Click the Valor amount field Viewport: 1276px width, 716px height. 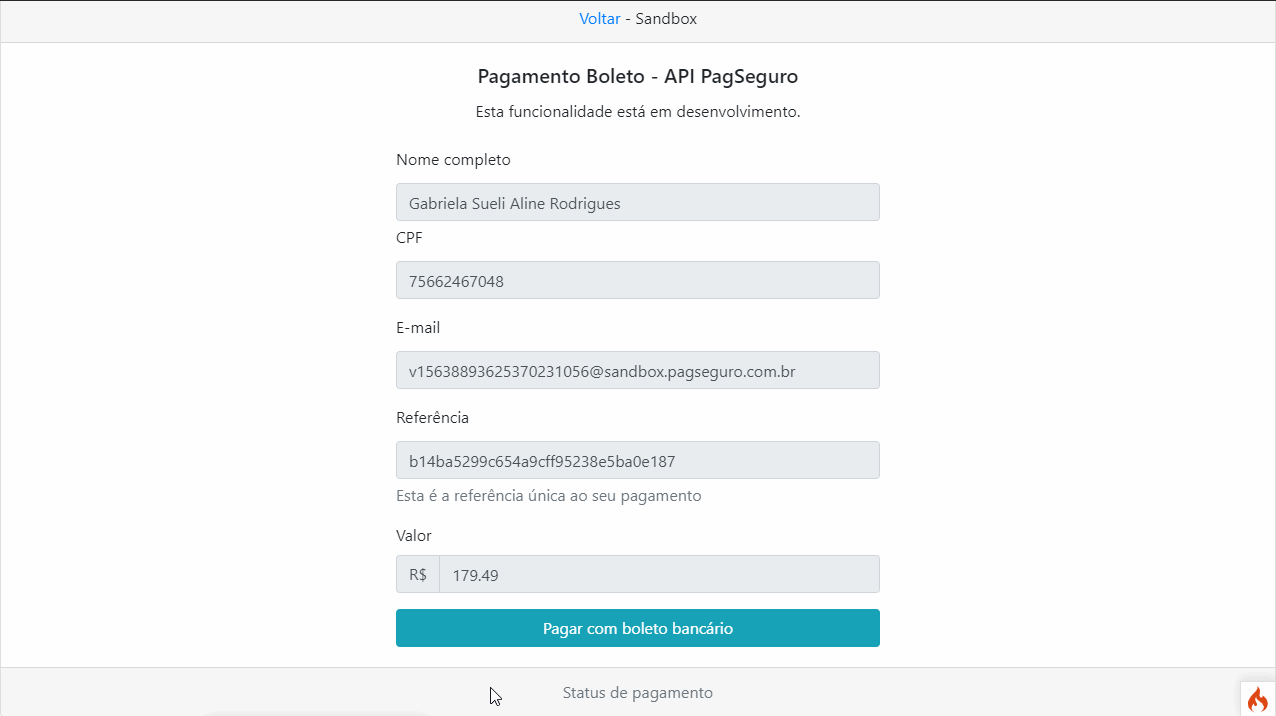660,574
